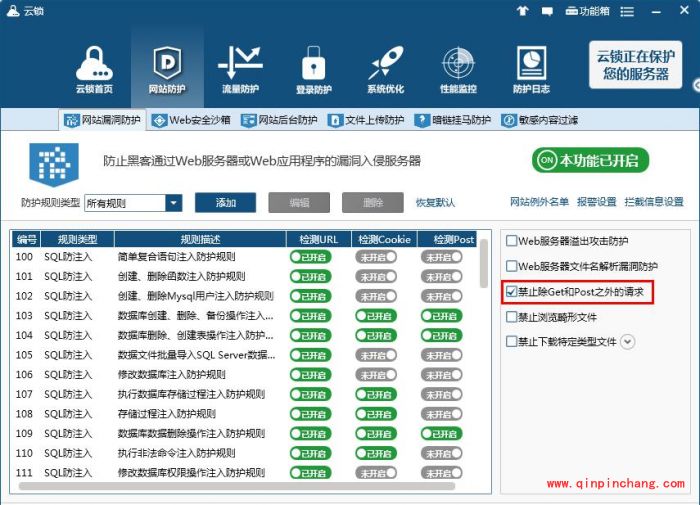The width and height of the screenshot is (700, 505).
Task: Click the 规则描述 column header
Action: point(200,239)
